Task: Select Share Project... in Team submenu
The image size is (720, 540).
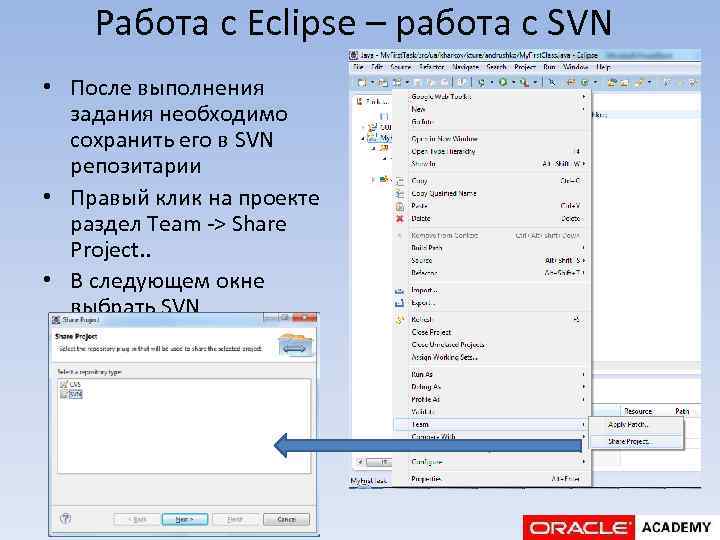Action: 636,441
